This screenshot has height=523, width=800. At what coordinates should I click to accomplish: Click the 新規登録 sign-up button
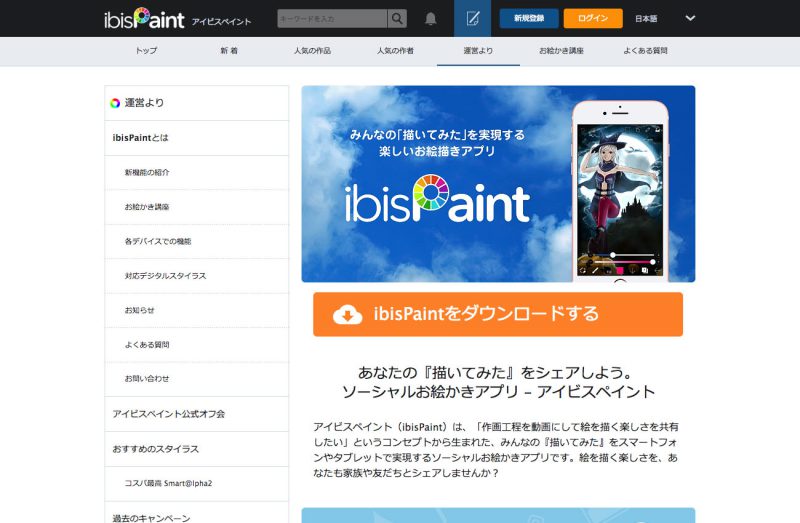click(x=529, y=18)
